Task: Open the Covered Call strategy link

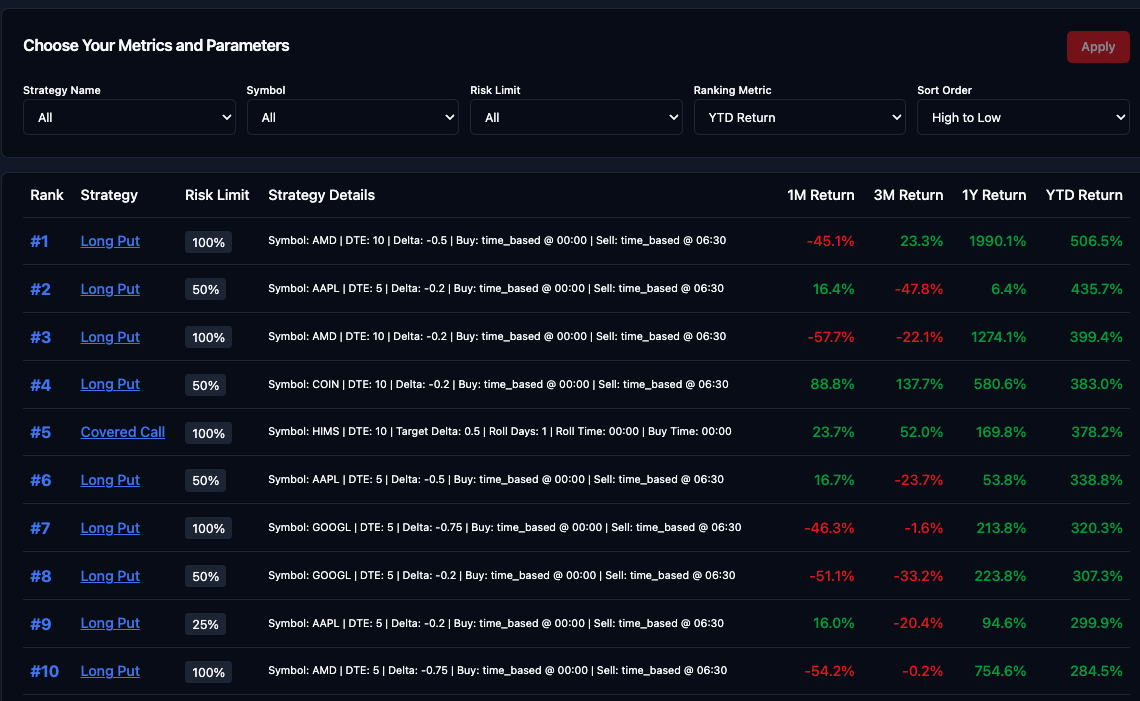Action: tap(122, 432)
